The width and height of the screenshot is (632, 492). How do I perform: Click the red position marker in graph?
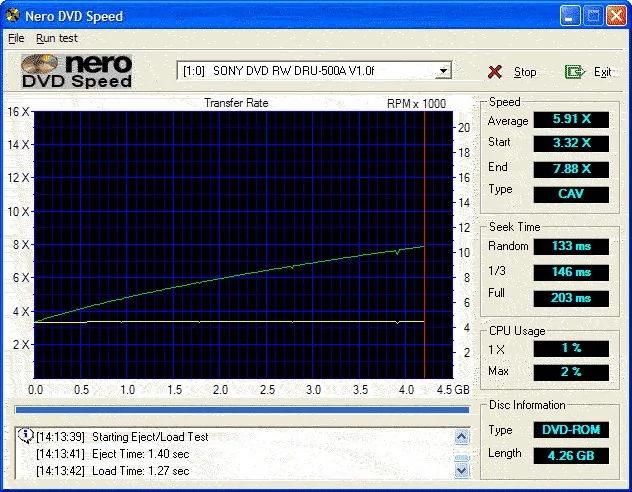click(424, 246)
